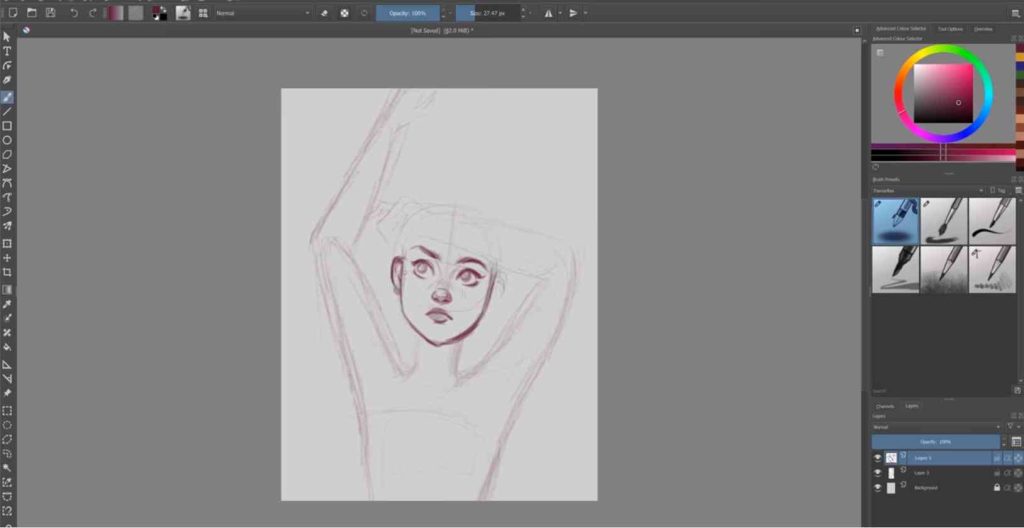The image size is (1024, 528).
Task: Select the Dynamic Brush tool
Action: (x=7, y=212)
